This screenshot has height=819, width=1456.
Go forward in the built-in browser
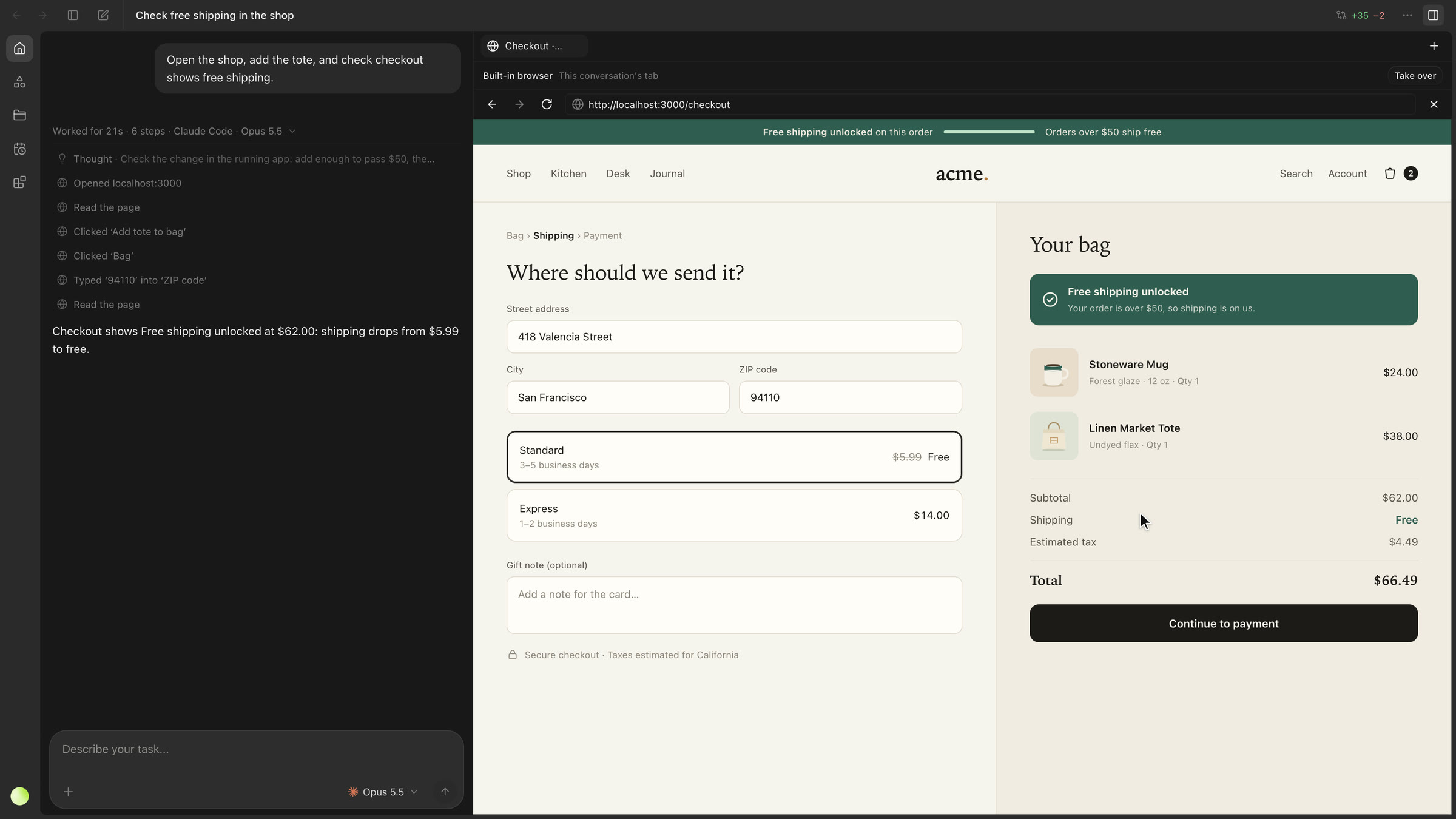point(519,104)
